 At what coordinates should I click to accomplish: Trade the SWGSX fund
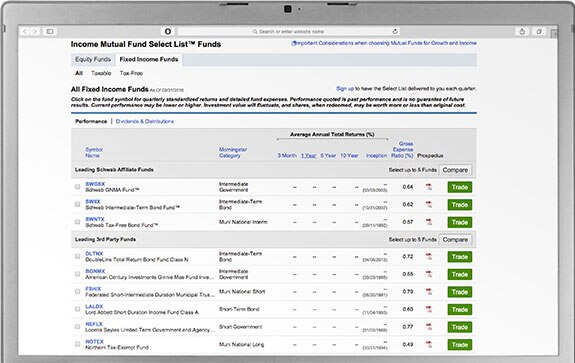tap(460, 187)
